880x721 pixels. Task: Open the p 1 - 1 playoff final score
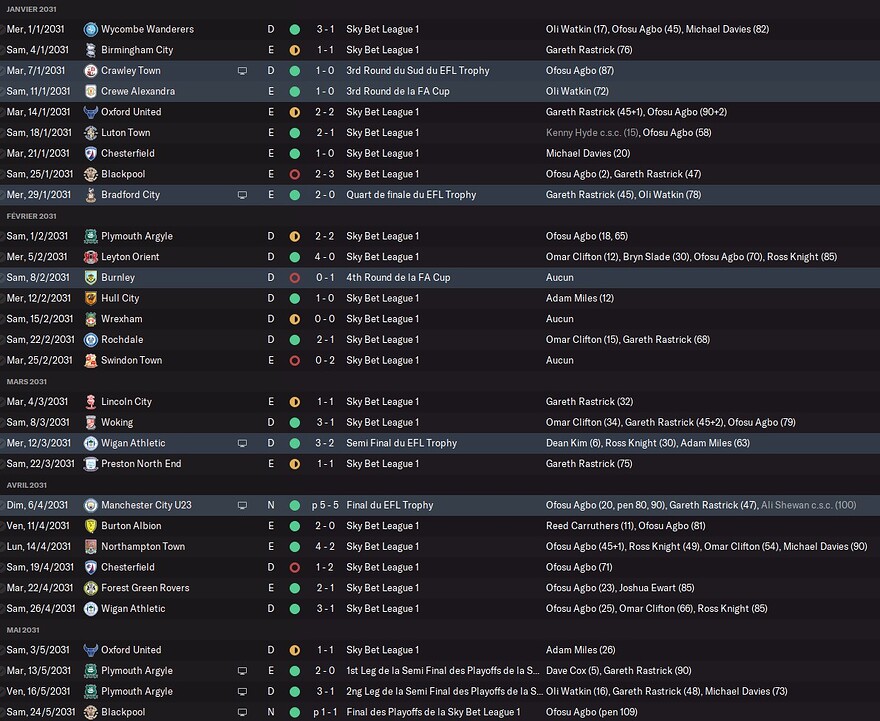click(325, 712)
